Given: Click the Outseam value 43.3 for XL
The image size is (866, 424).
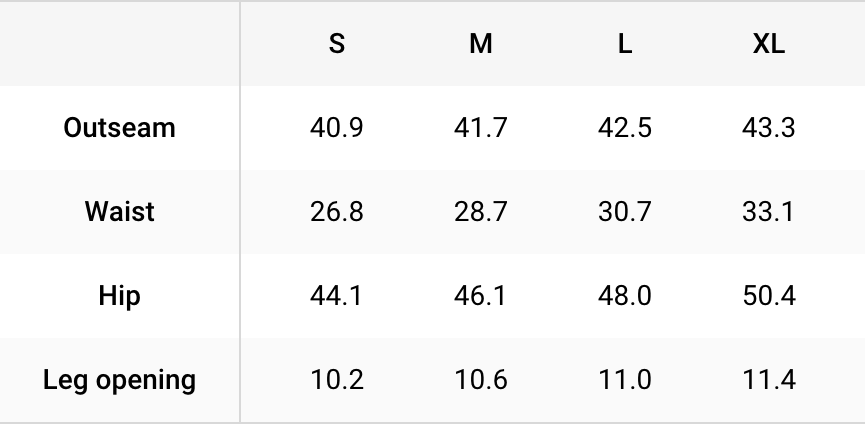Looking at the screenshot, I should 769,128.
